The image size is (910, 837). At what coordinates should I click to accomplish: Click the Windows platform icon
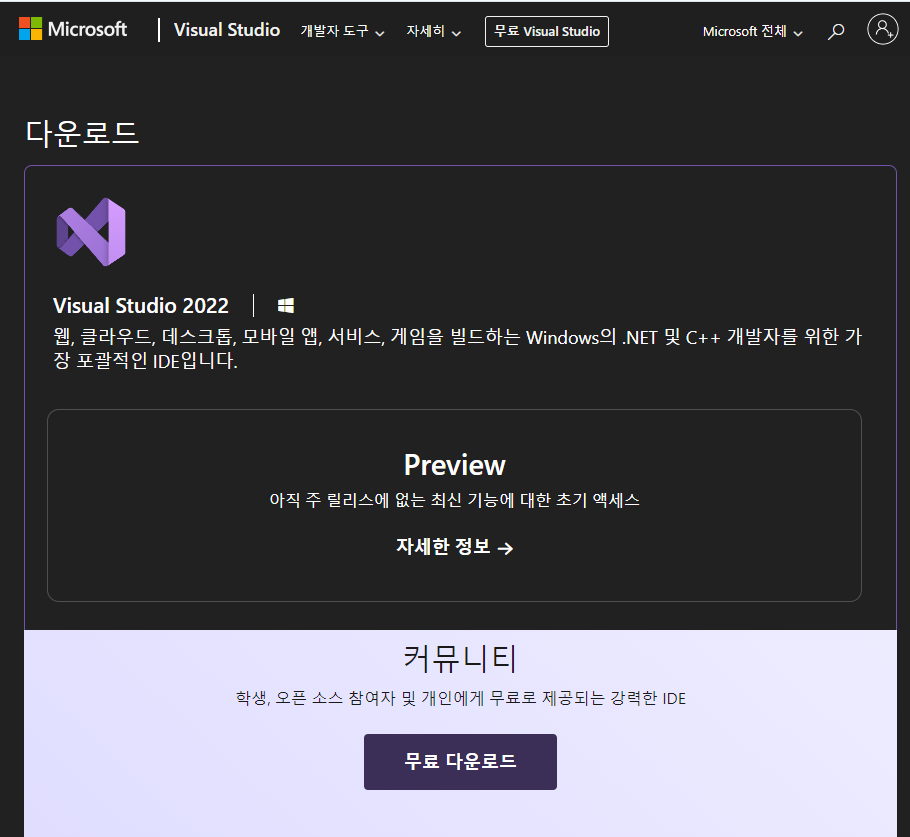pos(286,305)
